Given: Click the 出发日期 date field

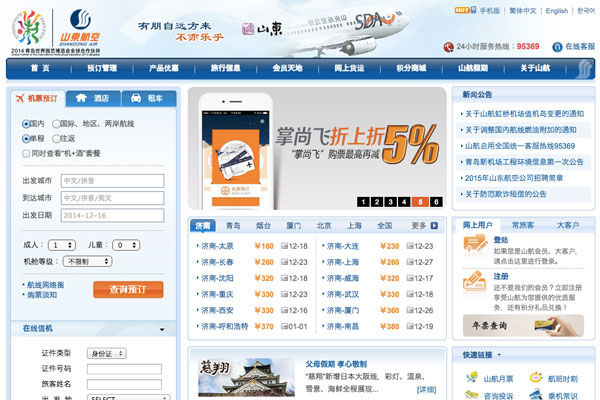Looking at the screenshot, I should 112,216.
